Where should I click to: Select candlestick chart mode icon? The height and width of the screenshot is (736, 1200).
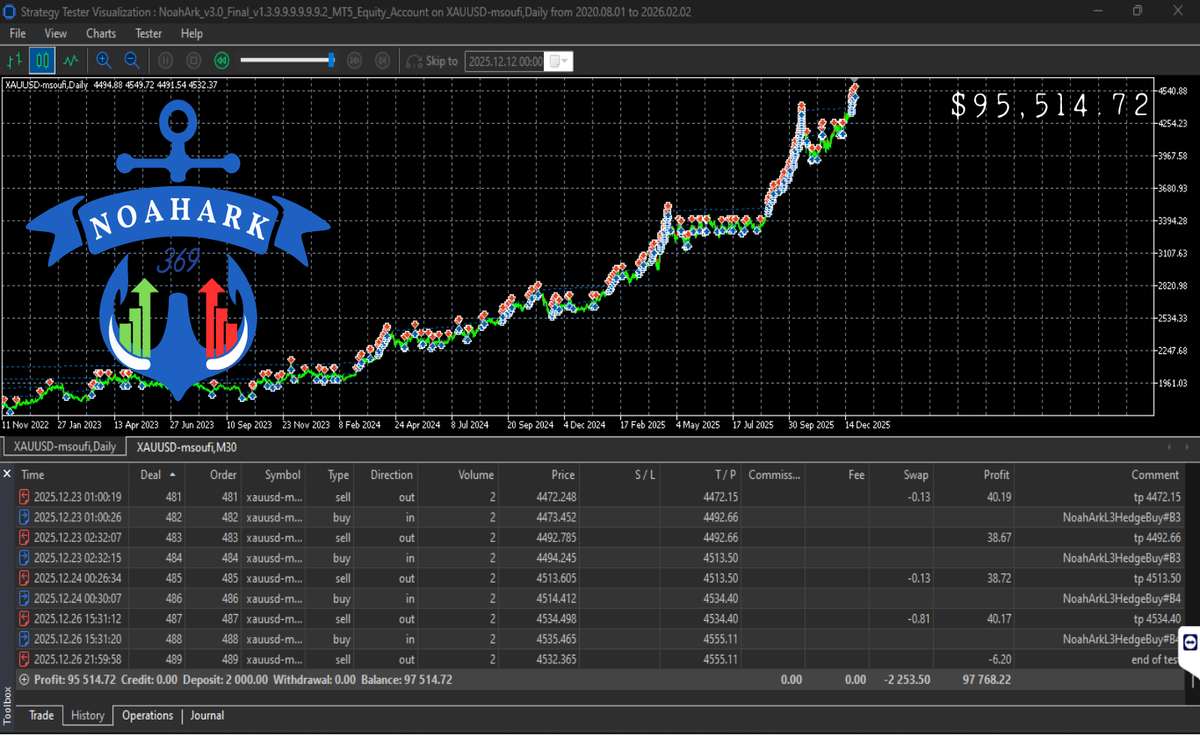42,61
